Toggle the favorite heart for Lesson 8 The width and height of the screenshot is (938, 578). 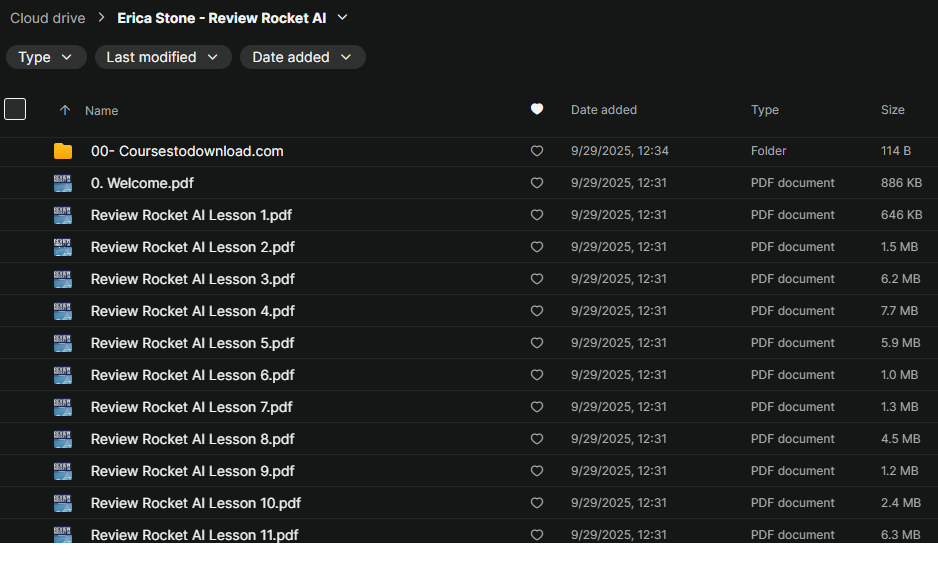[x=537, y=439]
